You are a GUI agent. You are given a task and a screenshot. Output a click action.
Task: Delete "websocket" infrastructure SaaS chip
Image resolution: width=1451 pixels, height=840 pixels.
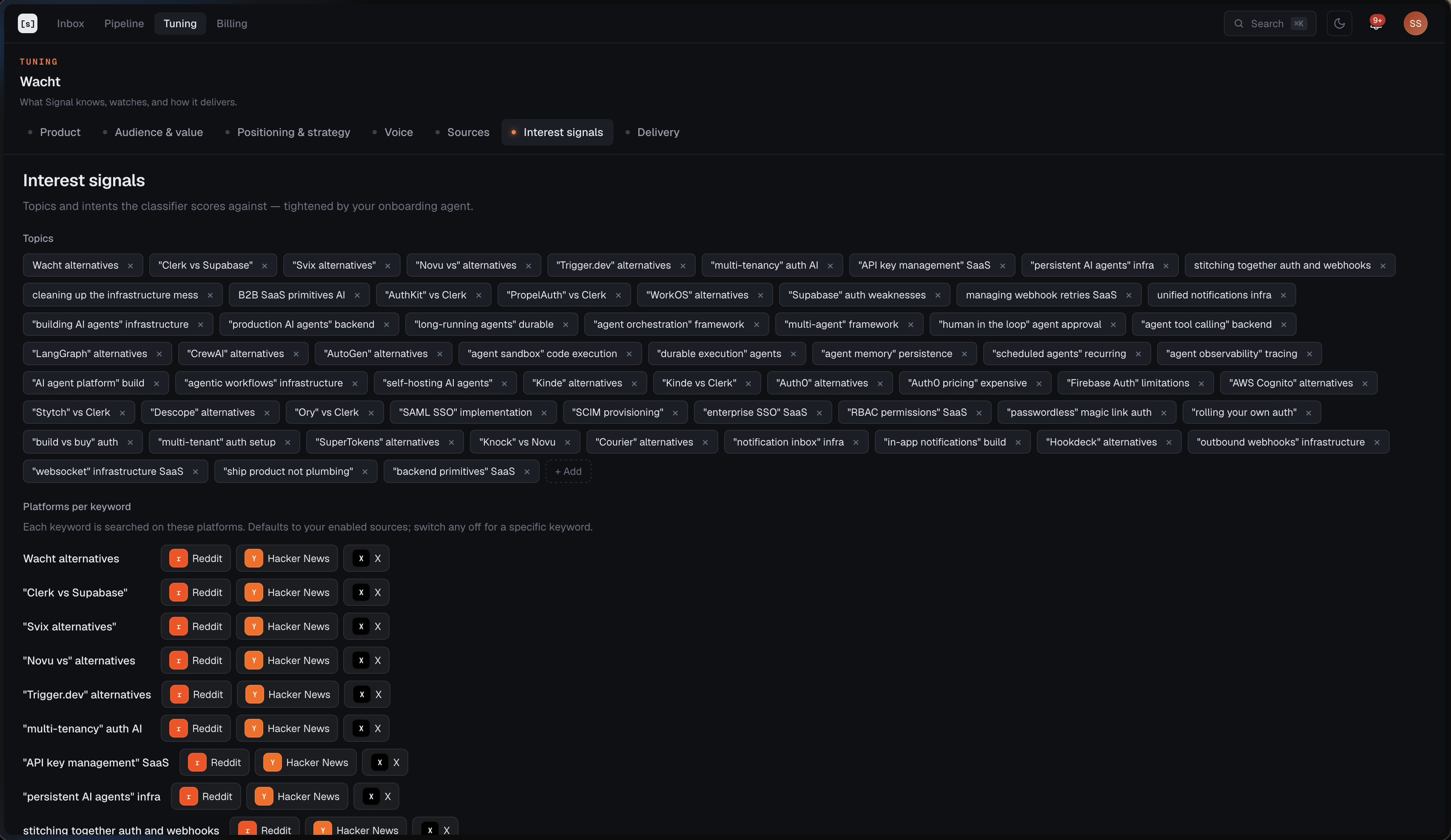196,471
